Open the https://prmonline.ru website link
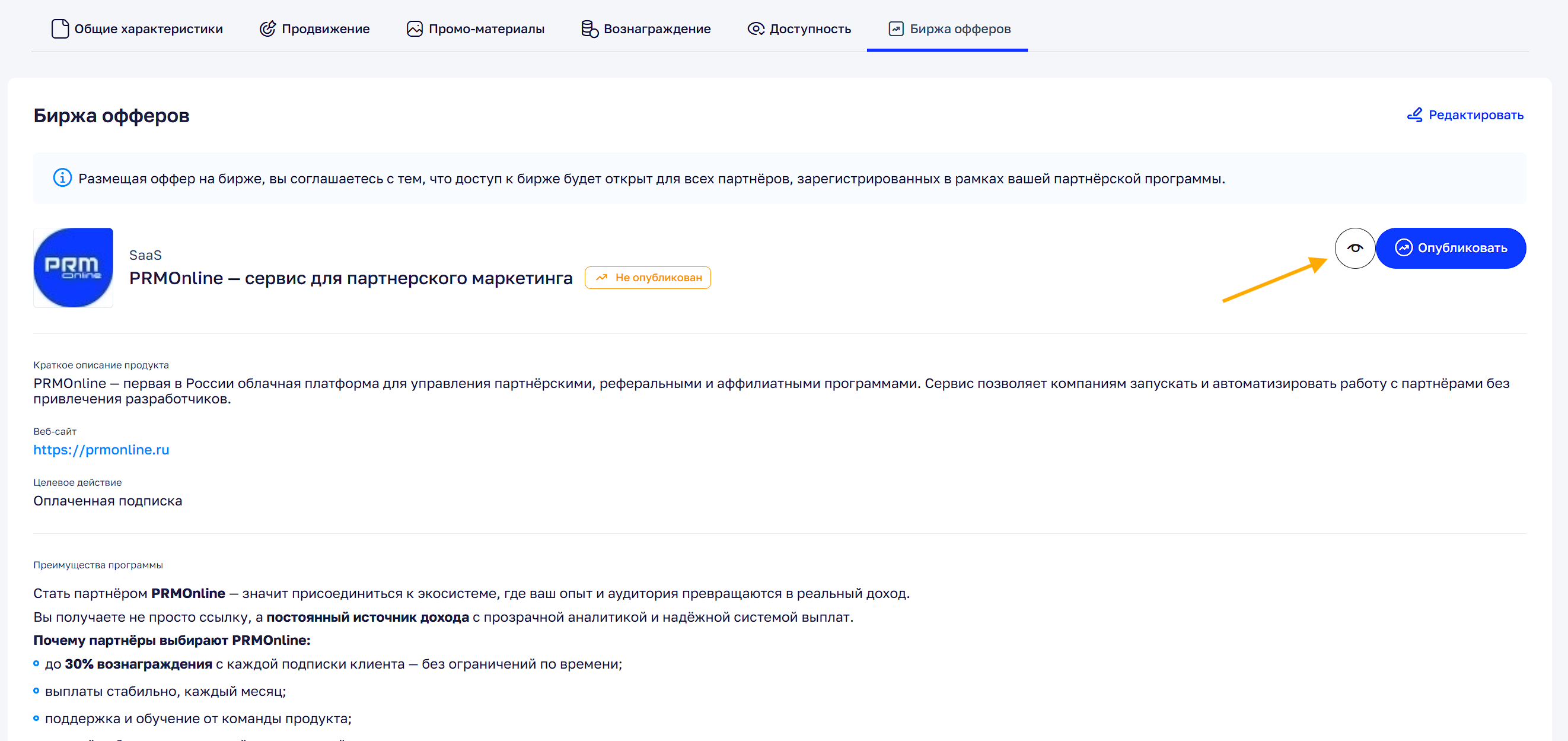Viewport: 1568px width, 741px height. (101, 449)
